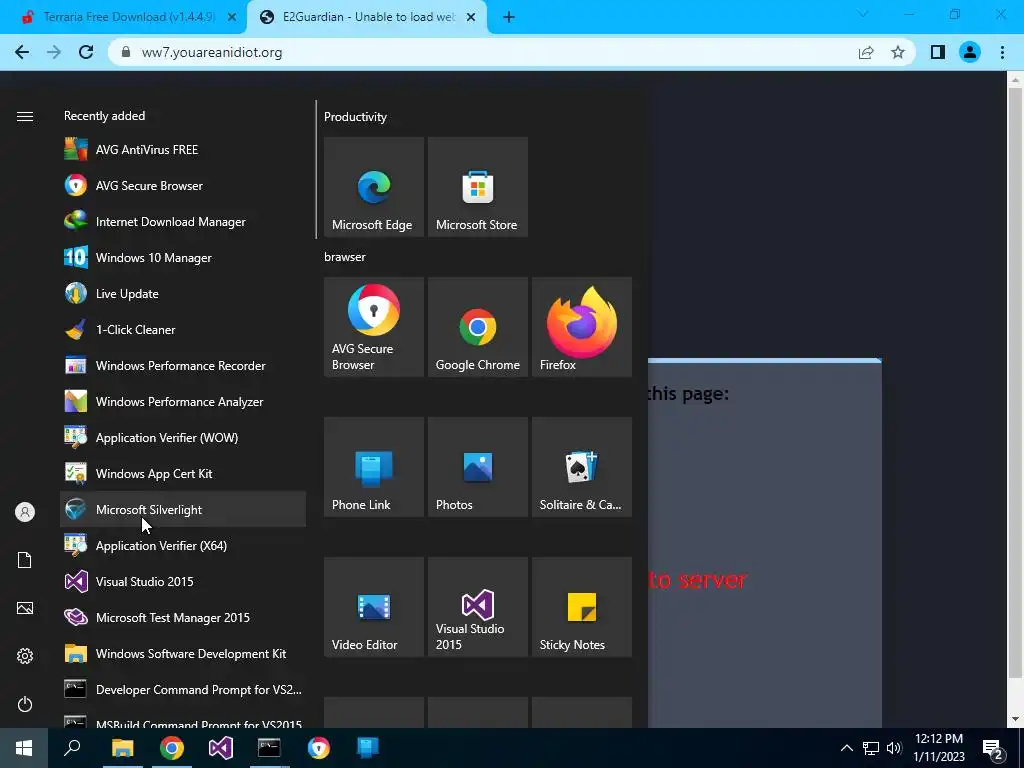The image size is (1024, 768).
Task: Open Windows Performance Analyzer
Action: [x=183, y=401]
